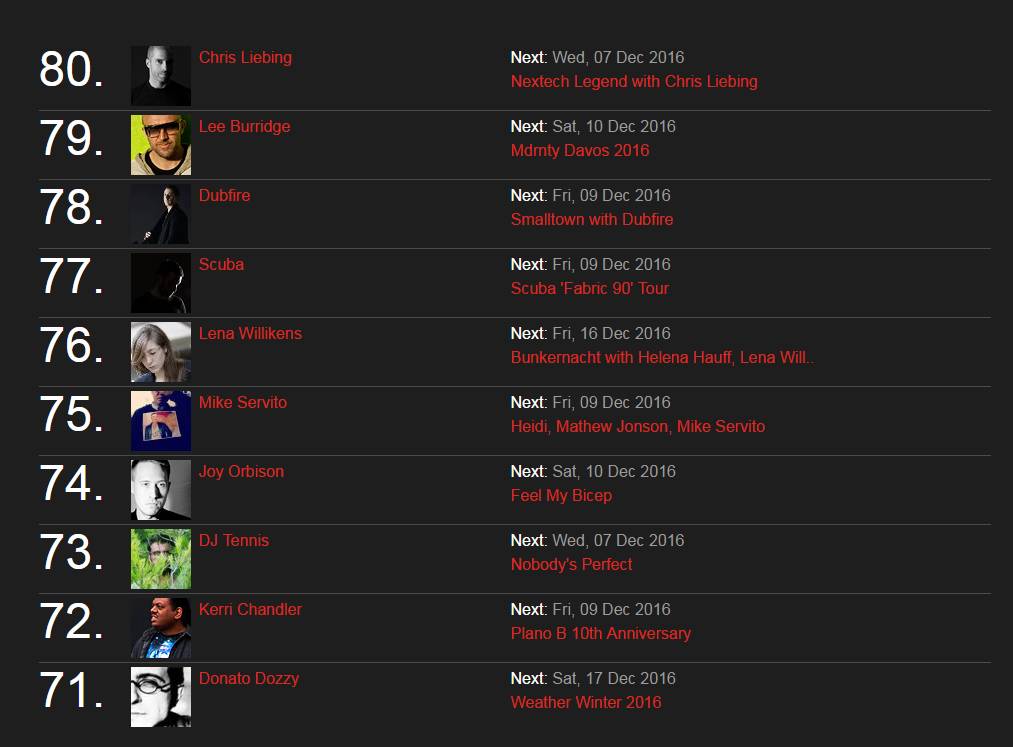Image resolution: width=1013 pixels, height=747 pixels.
Task: Open Smalltown with Dubfire event link
Action: click(592, 220)
